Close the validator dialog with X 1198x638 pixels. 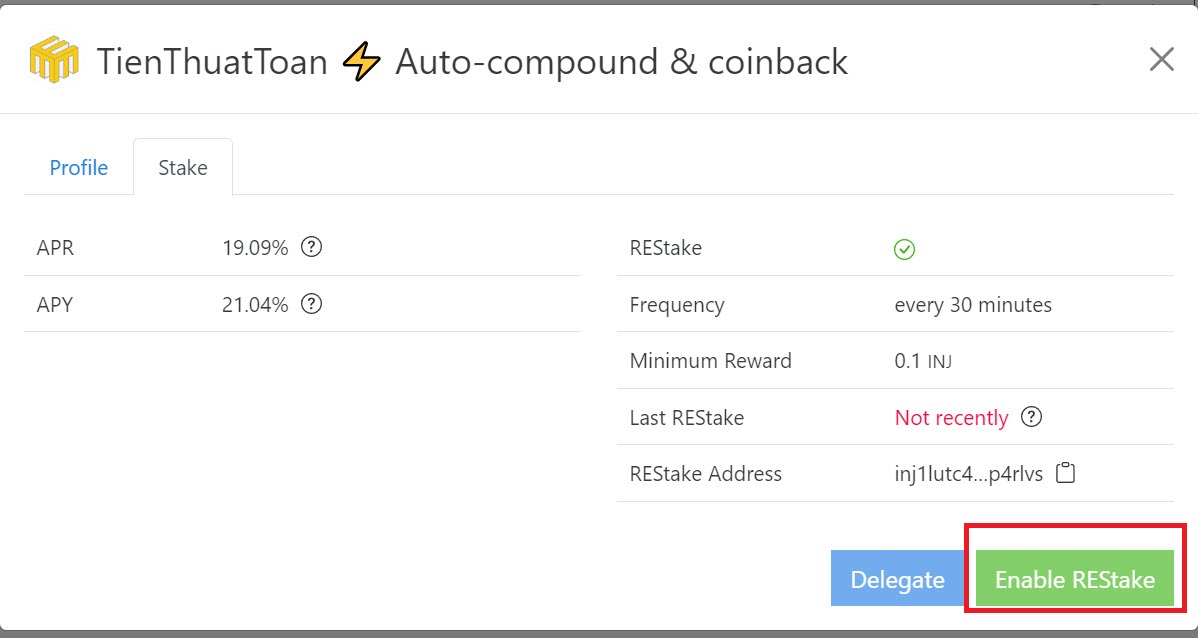[x=1161, y=60]
